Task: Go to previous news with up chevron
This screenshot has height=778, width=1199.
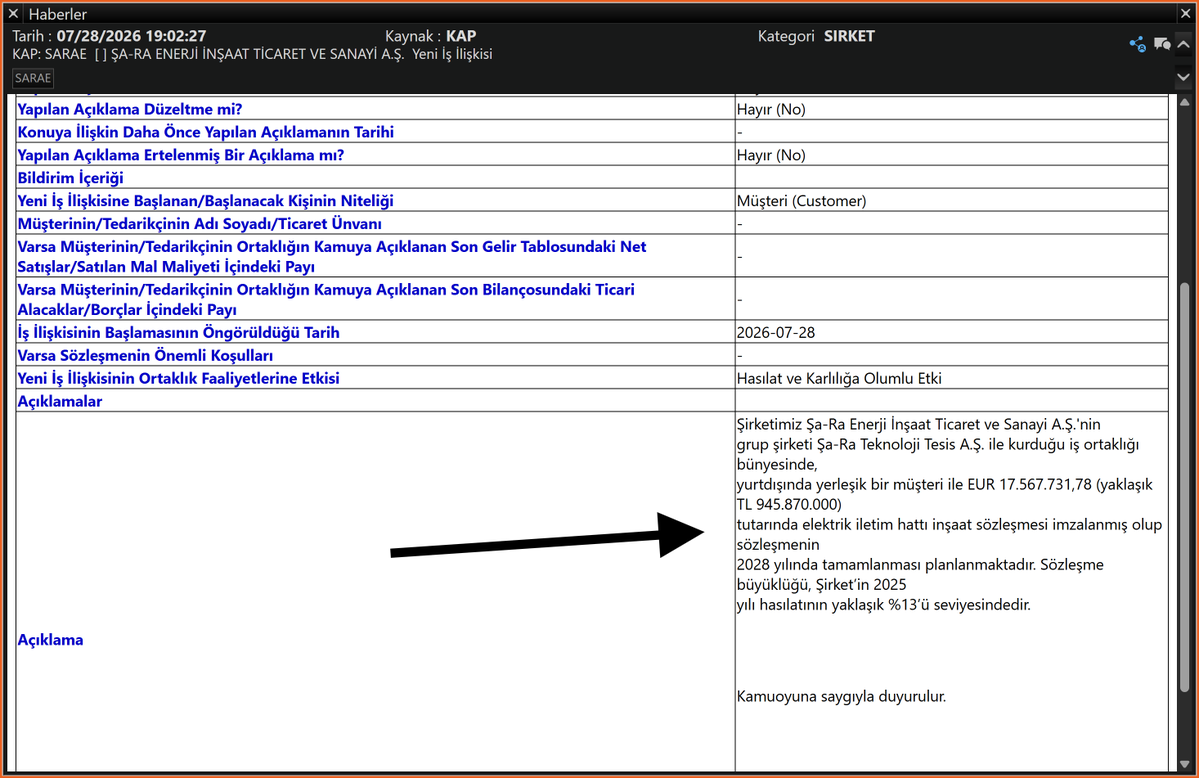Action: coord(1184,44)
